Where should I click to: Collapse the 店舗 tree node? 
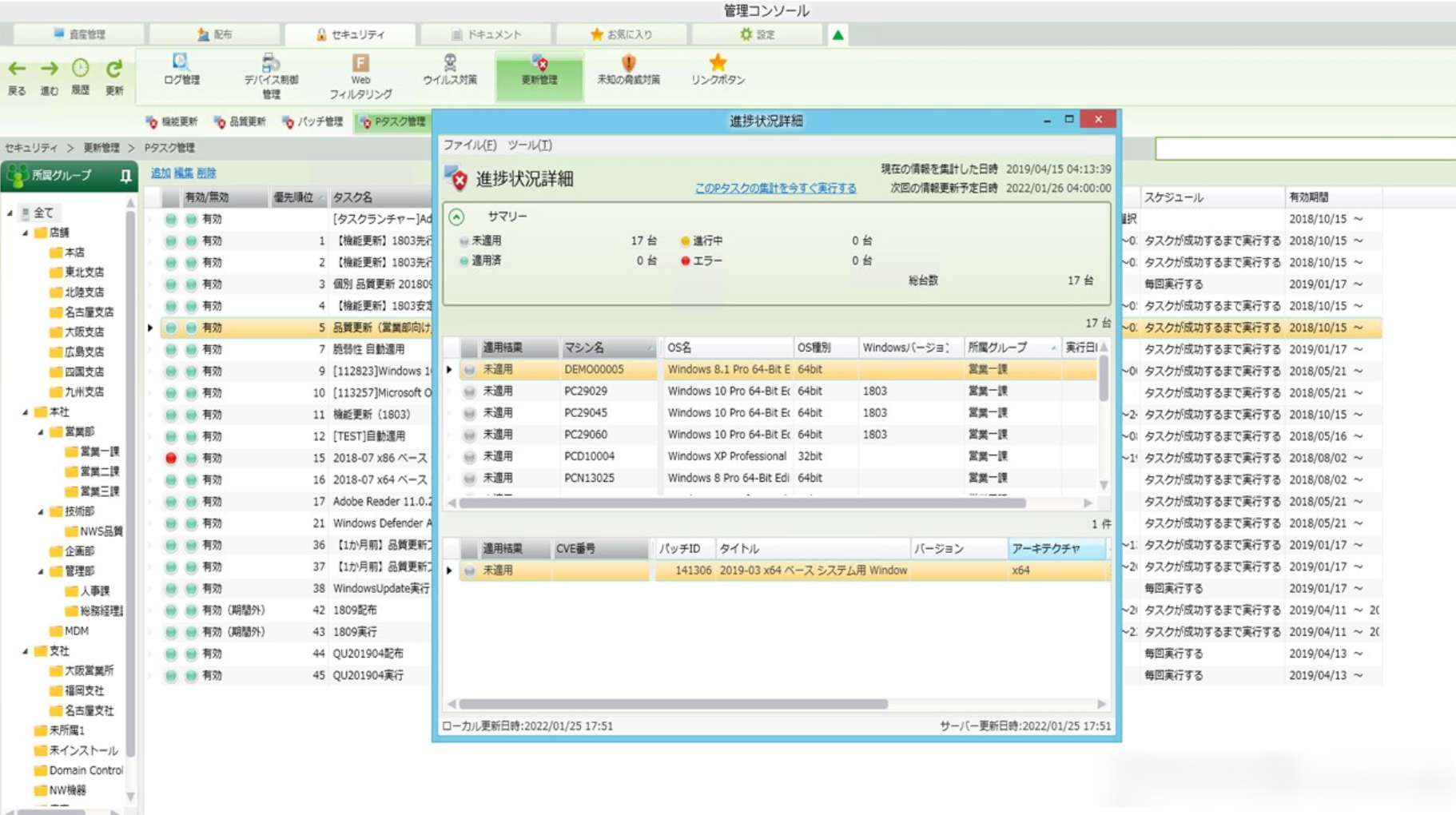(x=26, y=233)
